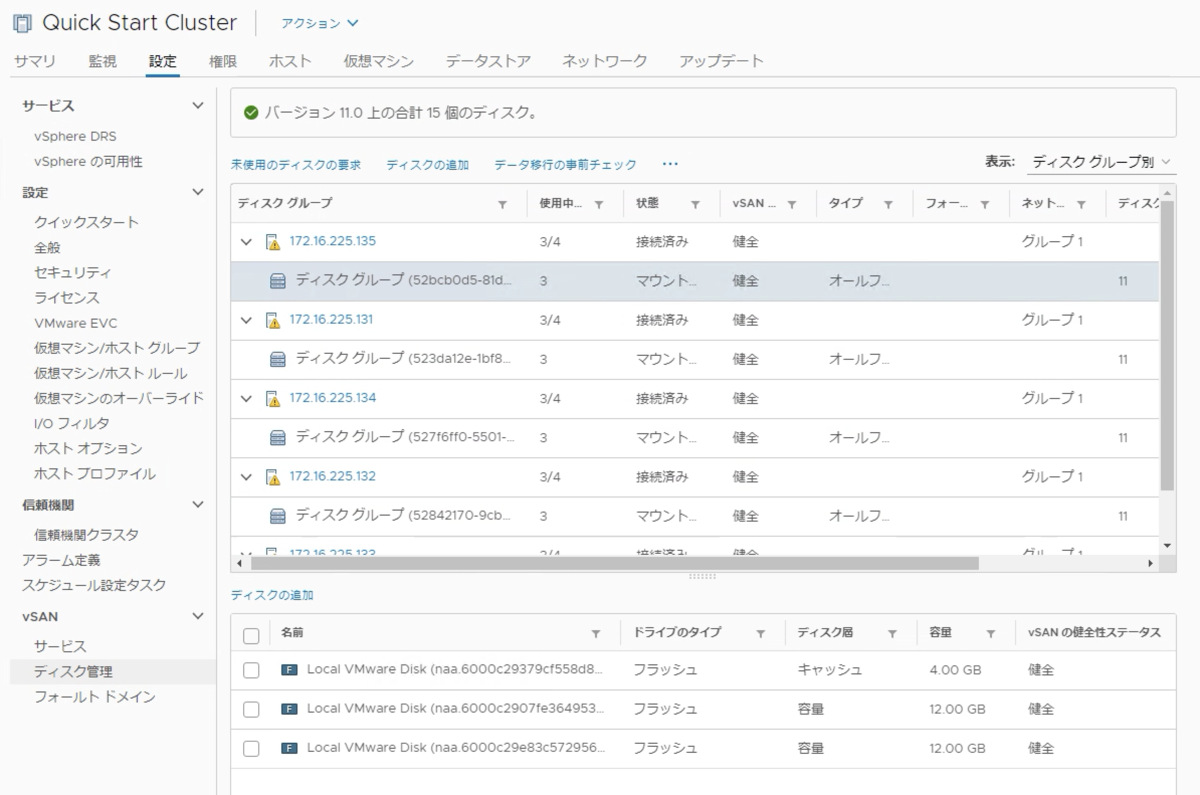Click the host warning icon for 172.16.225.134
The height and width of the screenshot is (795, 1200).
(x=272, y=398)
